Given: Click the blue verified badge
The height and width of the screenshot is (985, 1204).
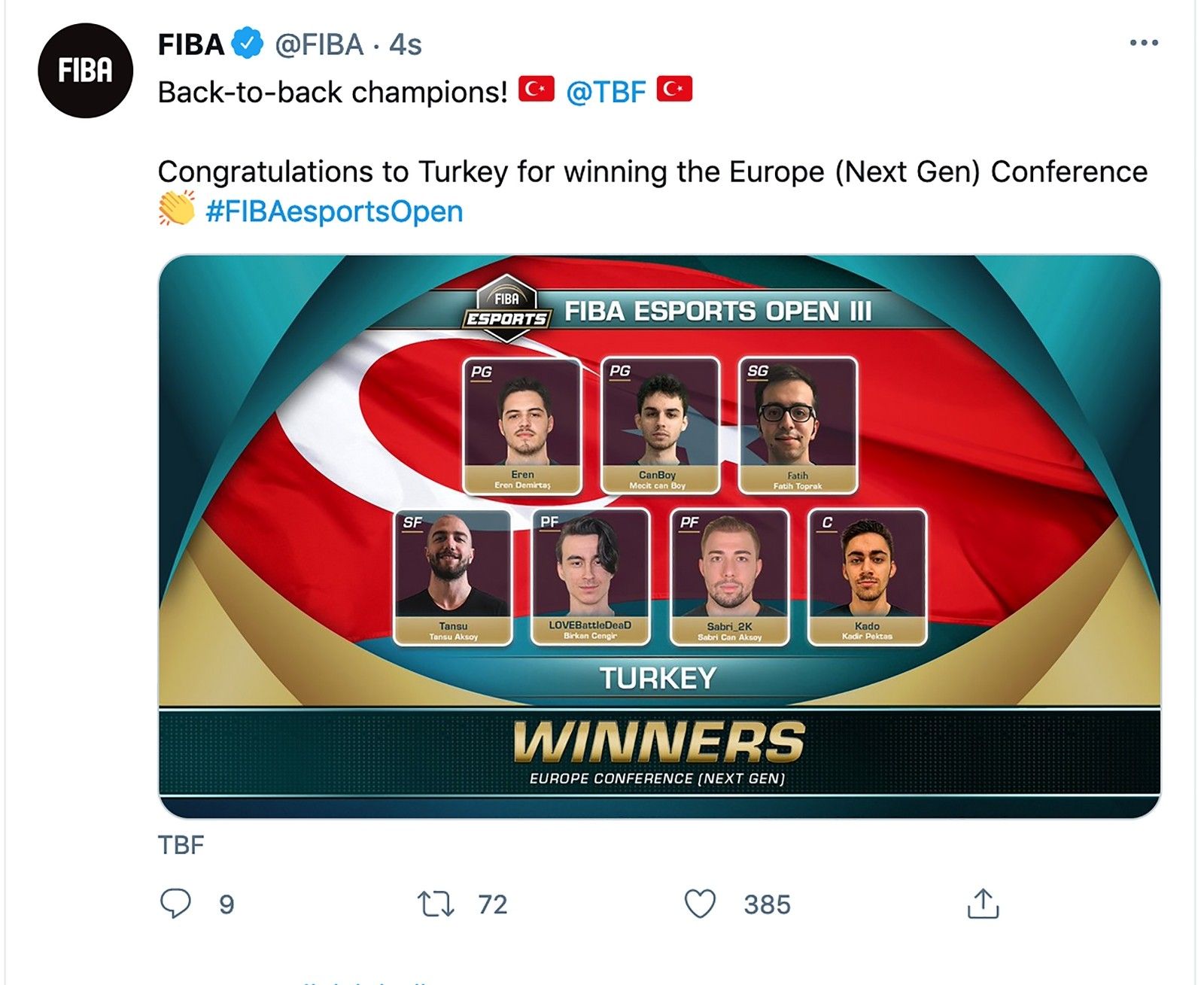Looking at the screenshot, I should (248, 44).
